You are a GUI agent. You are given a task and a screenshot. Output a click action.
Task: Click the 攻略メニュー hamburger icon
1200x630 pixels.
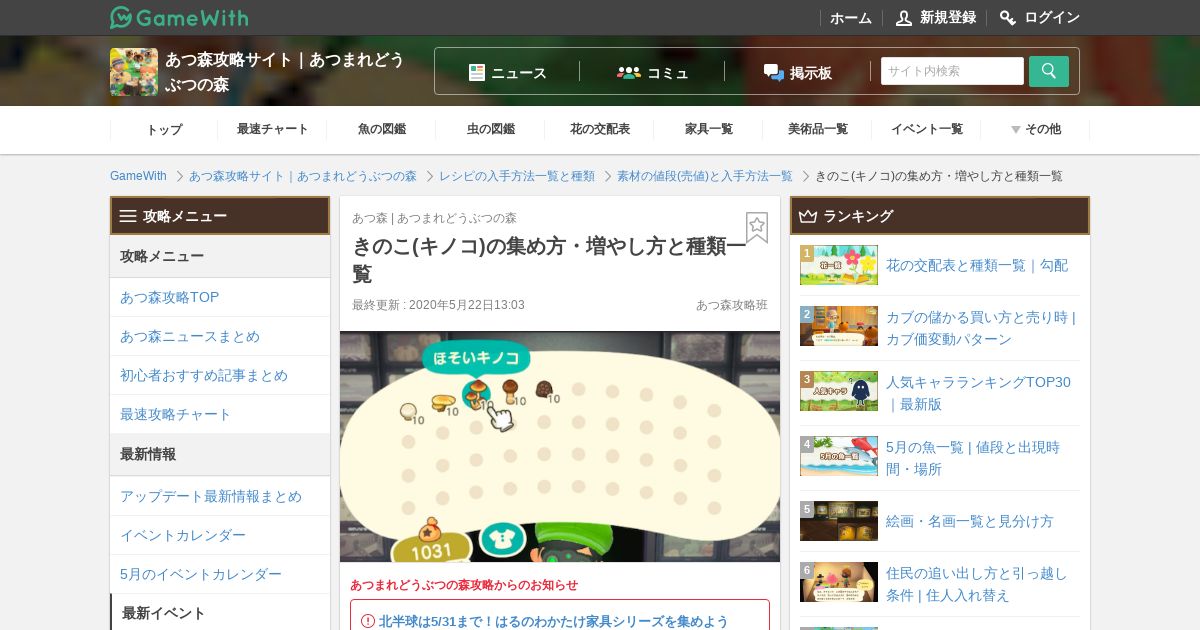[128, 216]
